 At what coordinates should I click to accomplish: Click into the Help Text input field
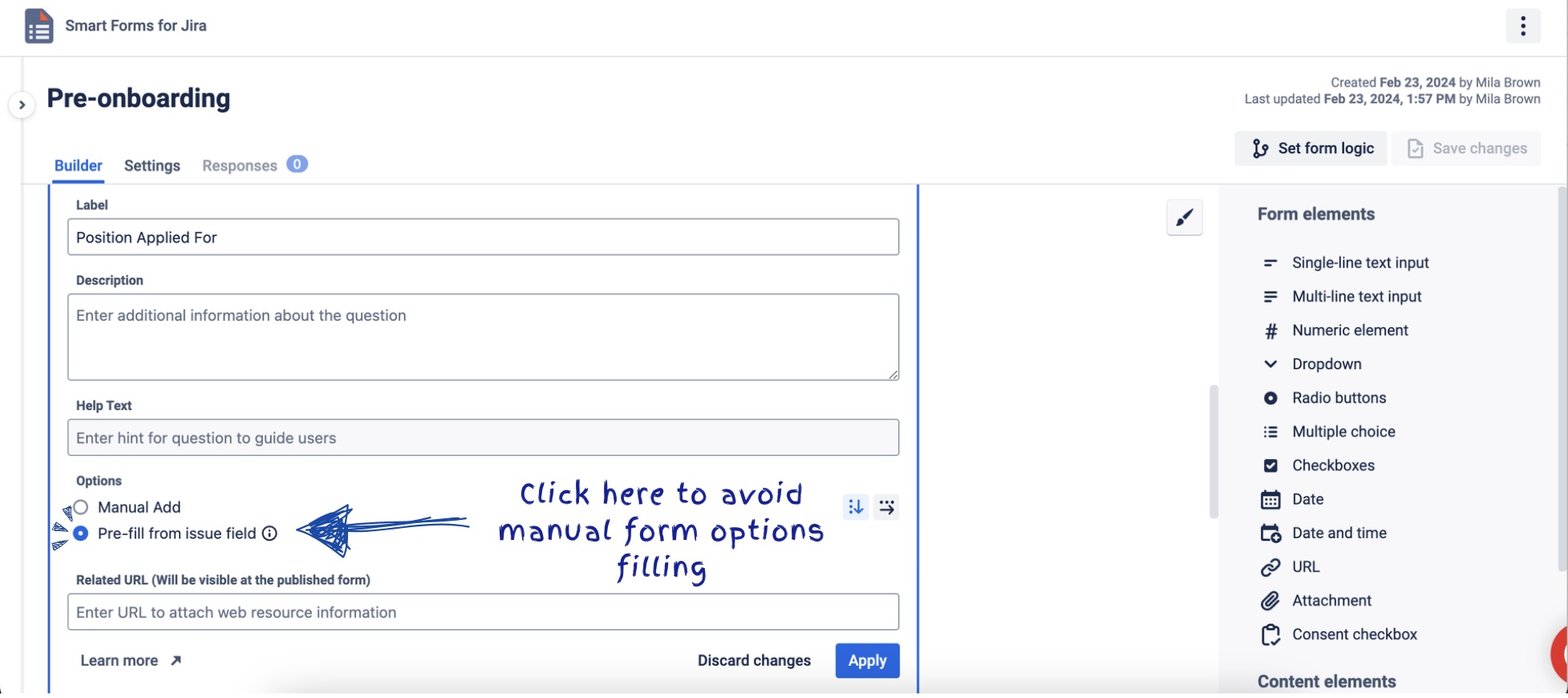pos(483,438)
